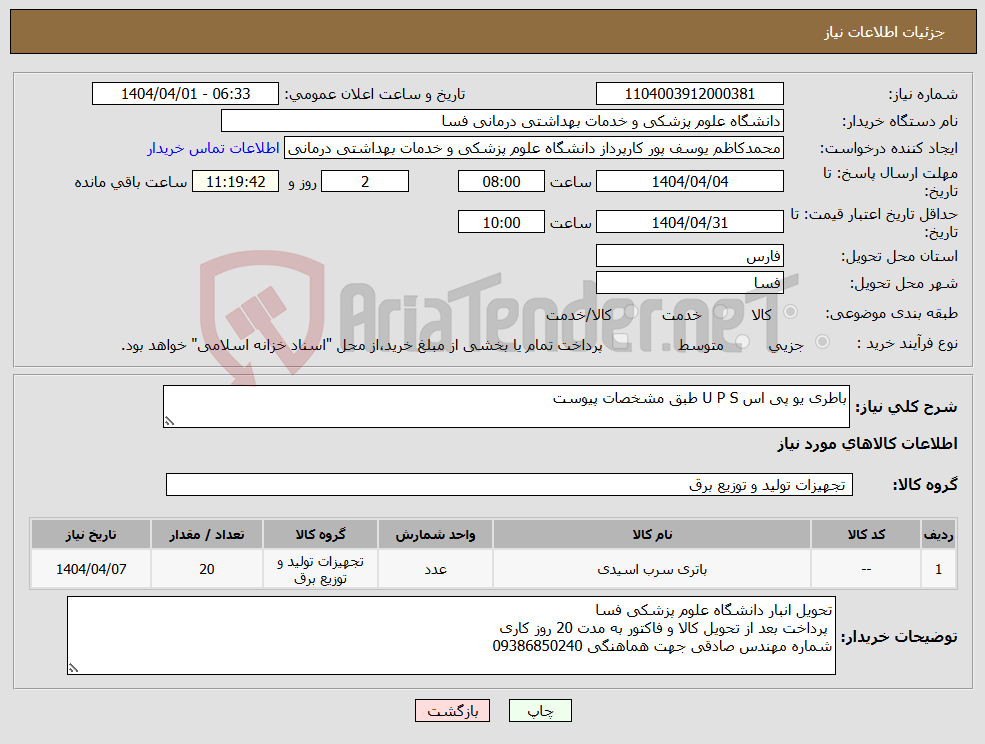This screenshot has height=744, width=985.
Task: Click the price validity date 1404/04/31
Action: [690, 222]
